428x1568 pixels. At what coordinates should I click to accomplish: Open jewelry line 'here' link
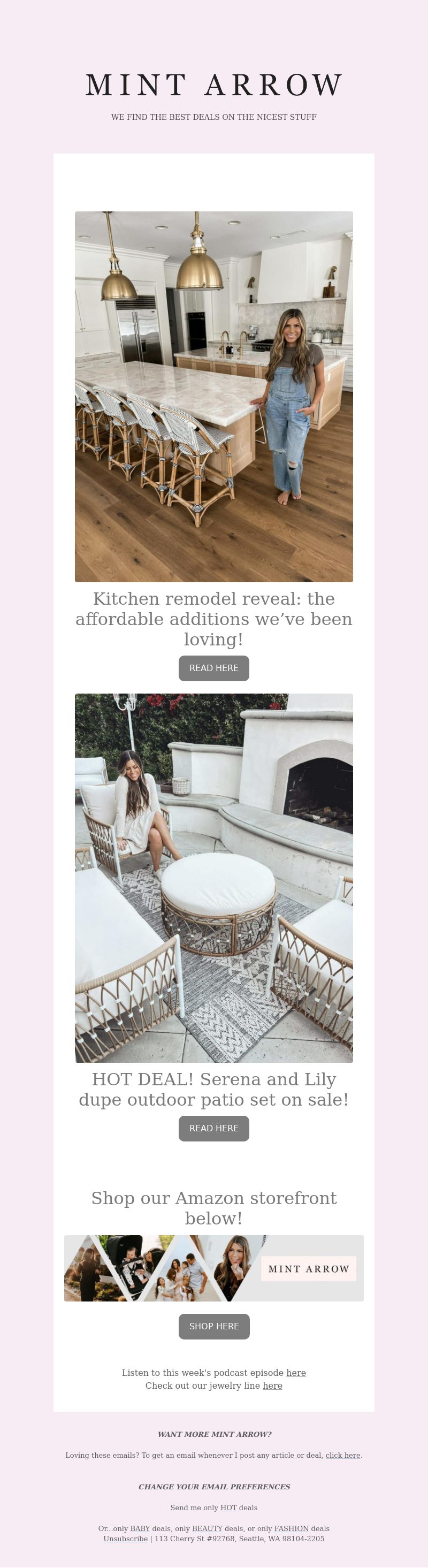click(x=272, y=1386)
